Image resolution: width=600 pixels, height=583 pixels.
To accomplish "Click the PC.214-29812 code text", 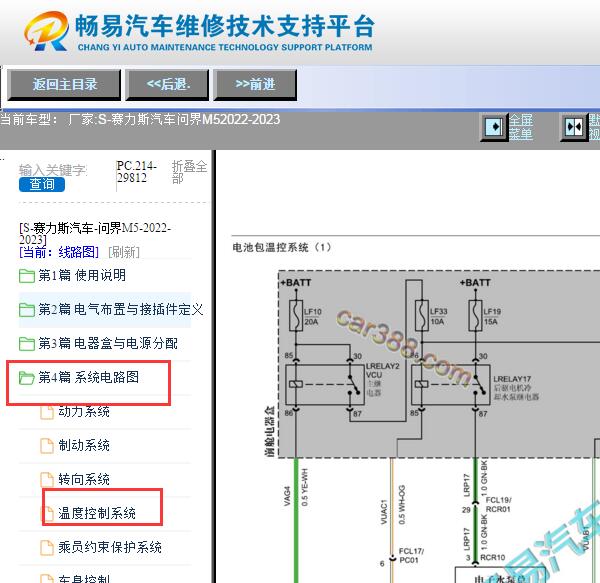I will pos(137,172).
